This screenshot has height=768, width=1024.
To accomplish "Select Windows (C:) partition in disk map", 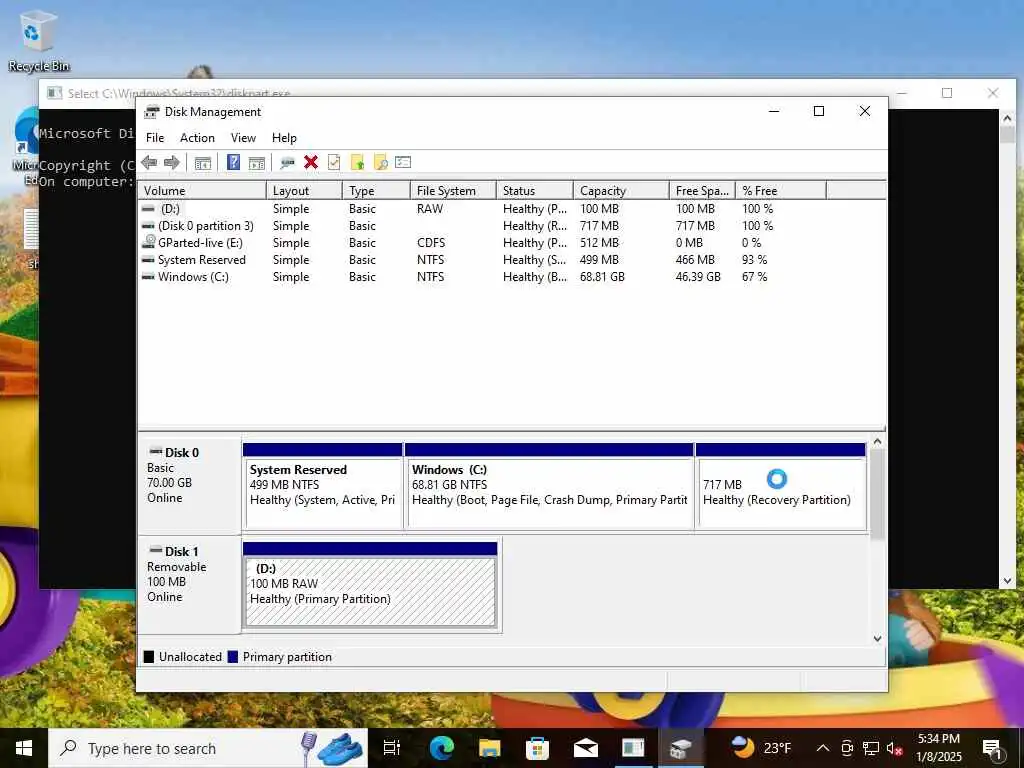I will pyautogui.click(x=549, y=487).
